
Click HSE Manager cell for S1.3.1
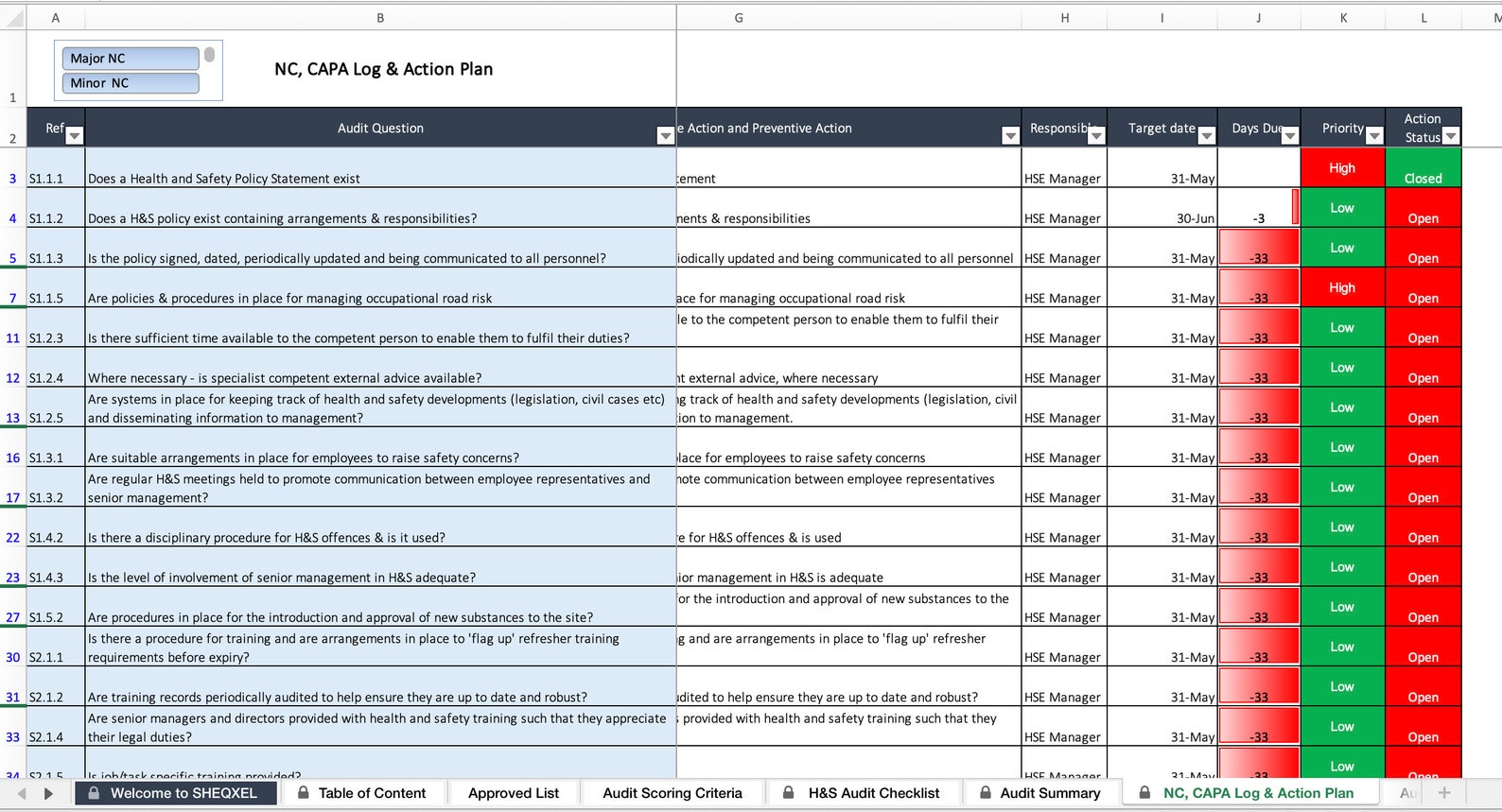1064,447
